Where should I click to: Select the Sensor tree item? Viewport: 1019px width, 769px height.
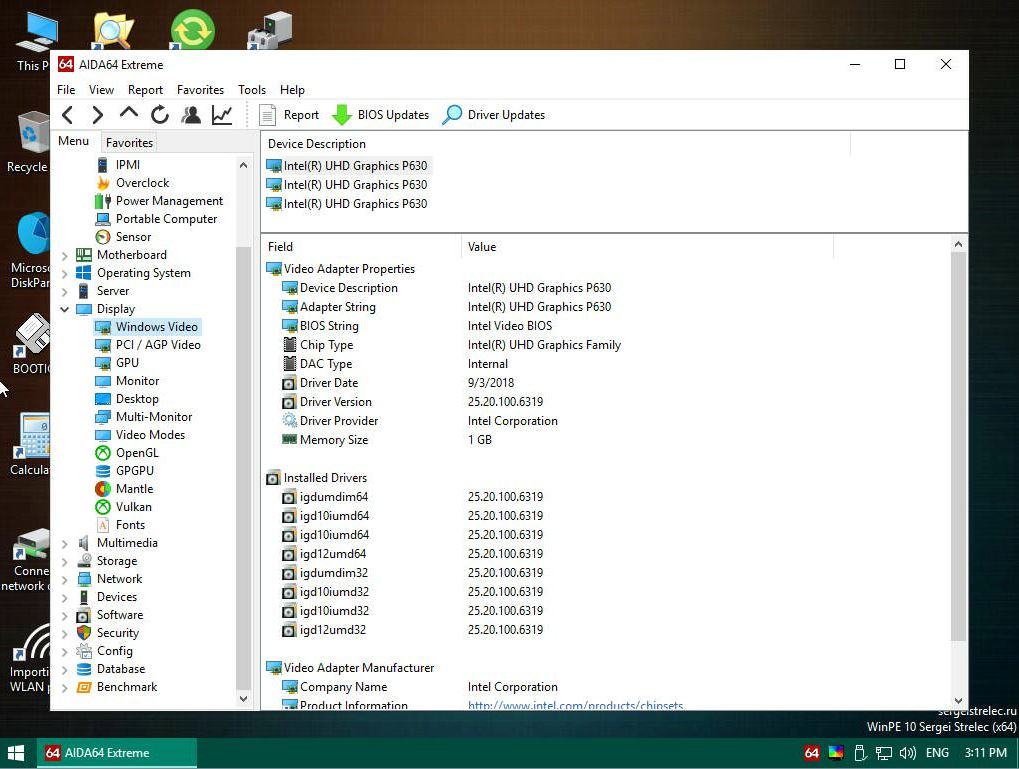point(133,237)
